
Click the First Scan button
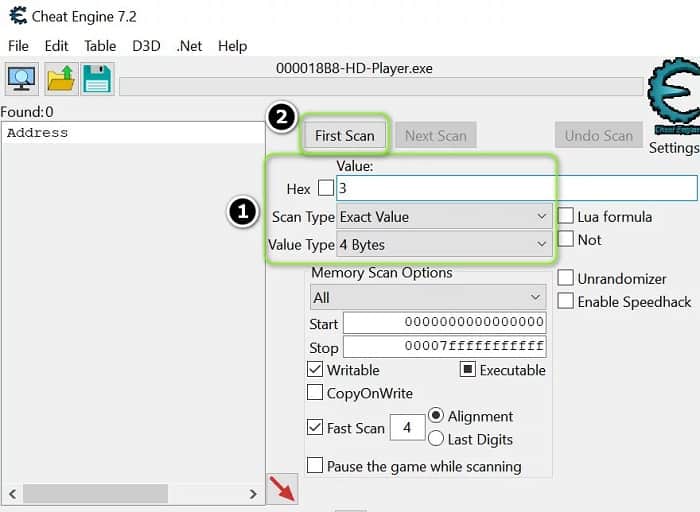click(x=344, y=136)
